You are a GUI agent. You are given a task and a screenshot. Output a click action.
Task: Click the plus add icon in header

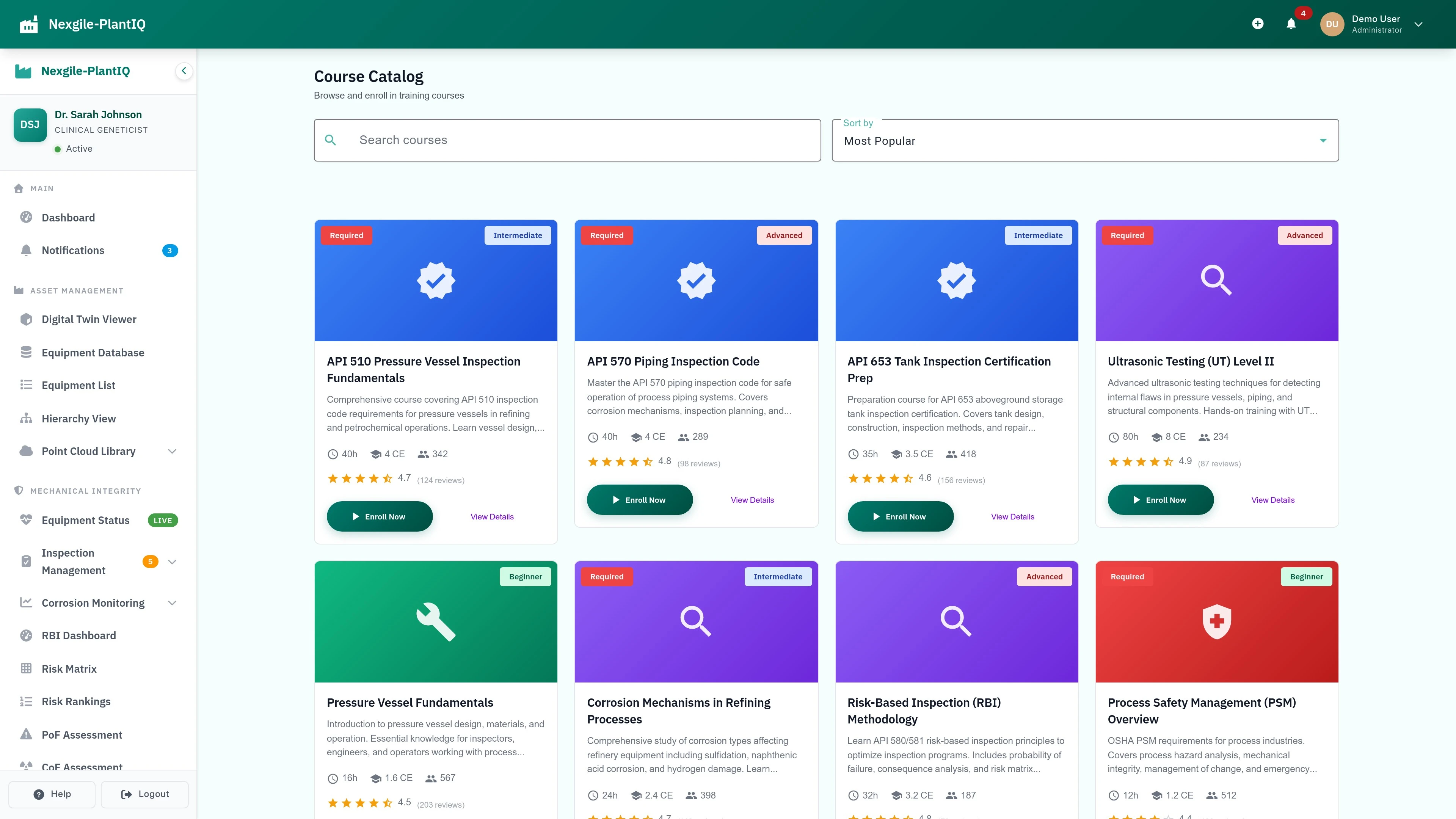[1258, 24]
